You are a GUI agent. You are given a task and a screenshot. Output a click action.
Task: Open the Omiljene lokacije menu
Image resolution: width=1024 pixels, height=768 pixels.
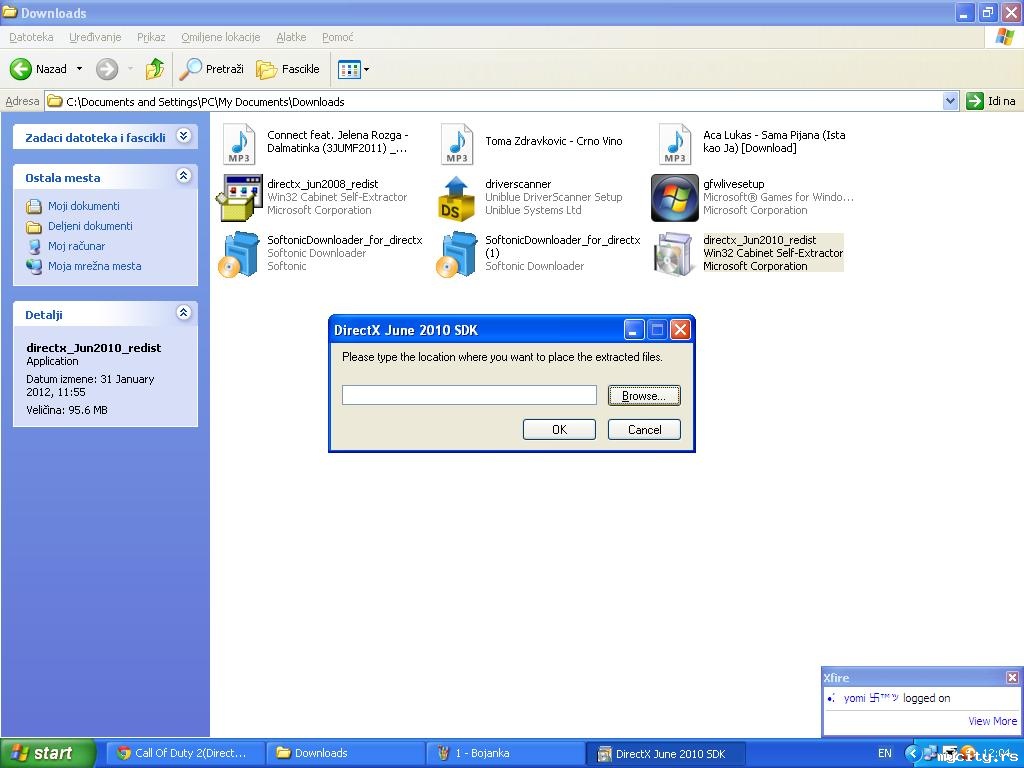[221, 37]
